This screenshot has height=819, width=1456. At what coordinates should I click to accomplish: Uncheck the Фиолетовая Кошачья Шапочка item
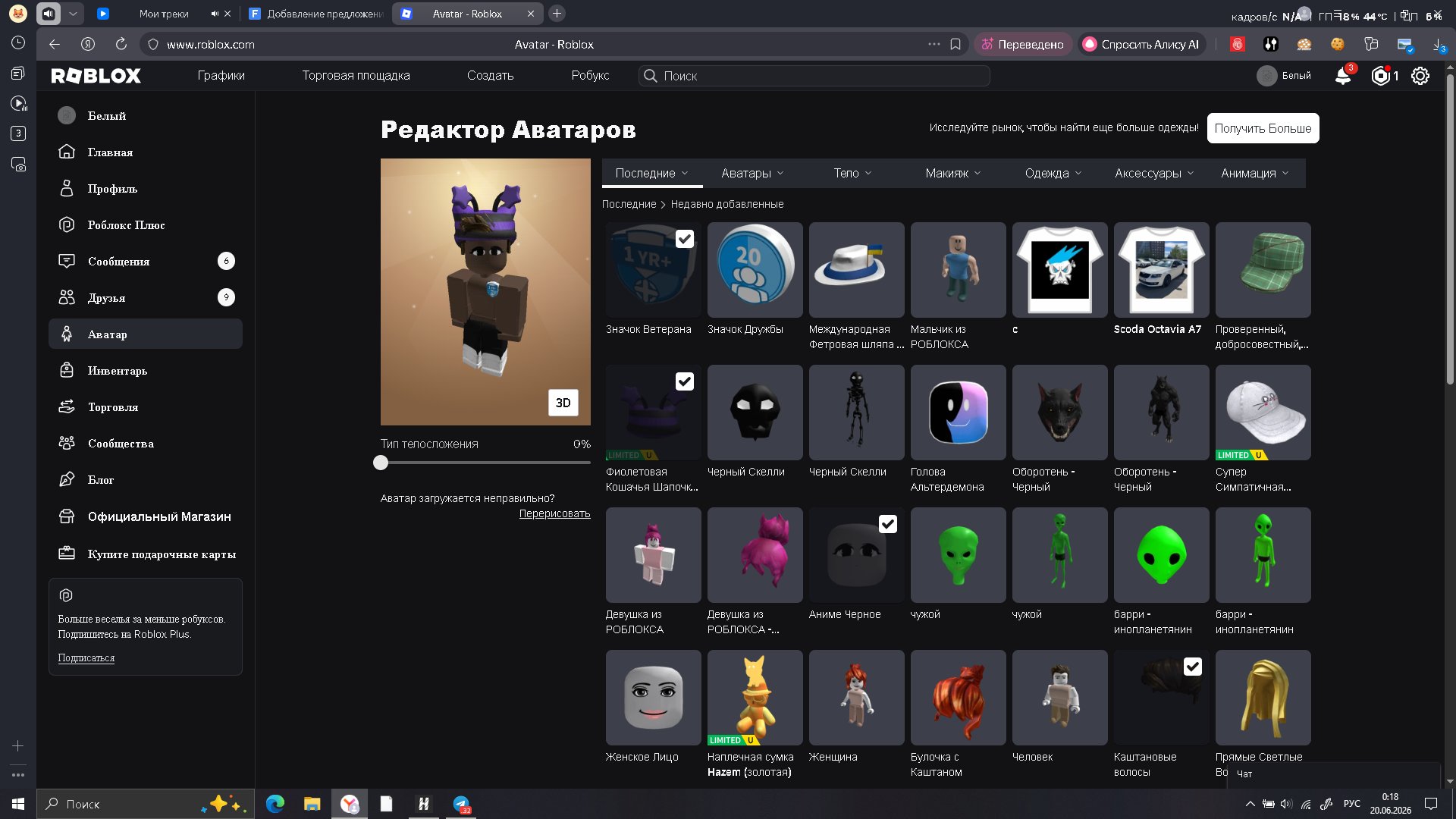[x=685, y=382]
